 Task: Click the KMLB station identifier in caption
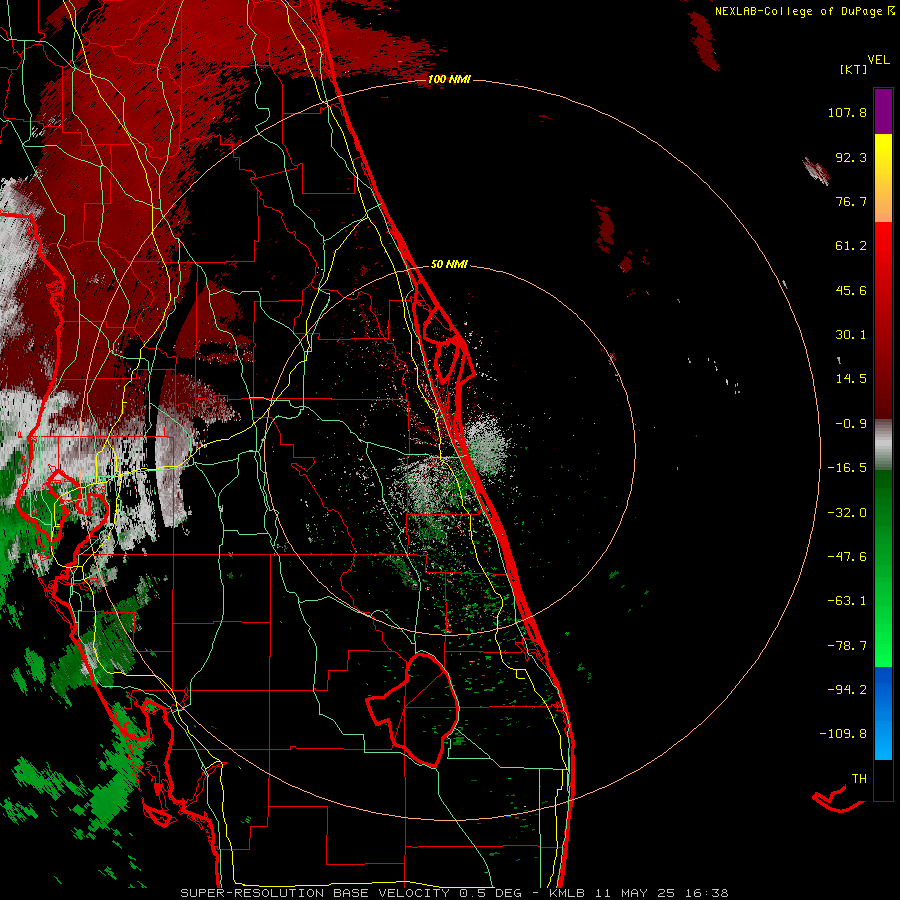click(x=568, y=893)
